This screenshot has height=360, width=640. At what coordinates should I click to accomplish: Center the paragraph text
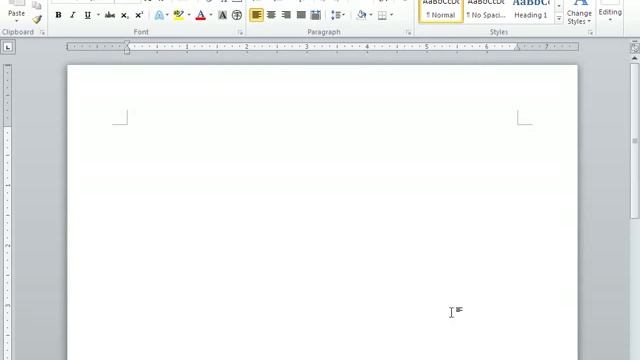point(271,15)
